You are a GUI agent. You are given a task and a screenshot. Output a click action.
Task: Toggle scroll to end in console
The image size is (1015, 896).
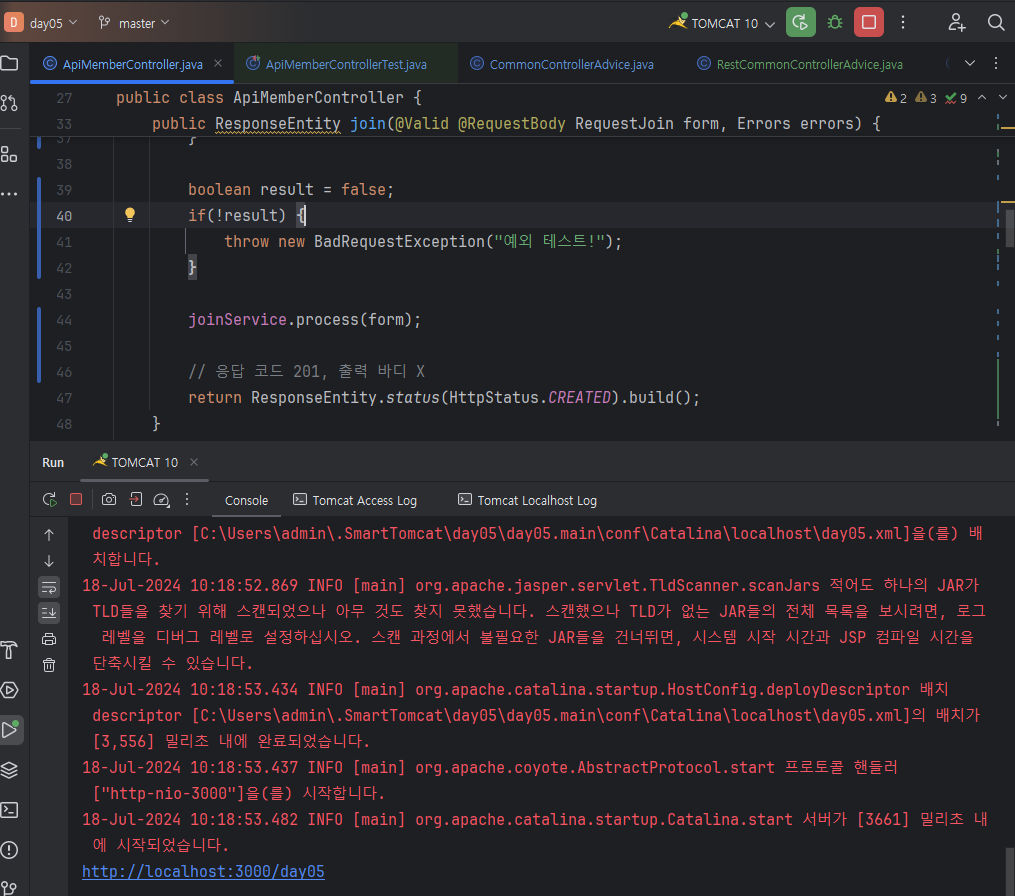click(49, 612)
